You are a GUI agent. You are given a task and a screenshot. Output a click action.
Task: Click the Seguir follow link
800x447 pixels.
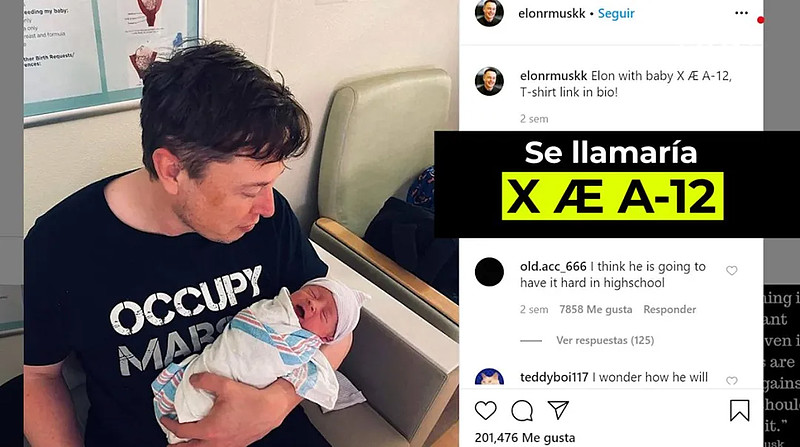pyautogui.click(x=616, y=14)
